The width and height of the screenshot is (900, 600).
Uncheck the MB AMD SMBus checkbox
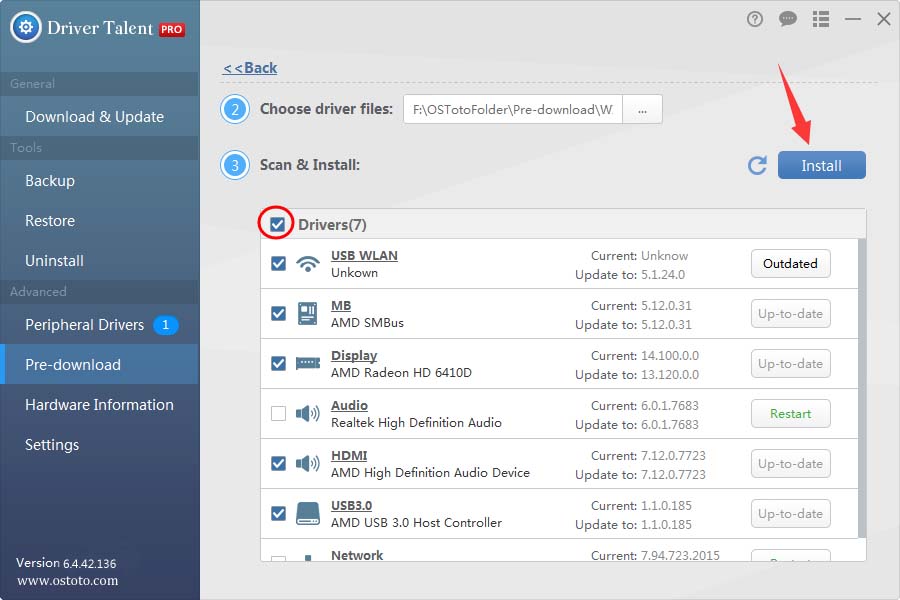click(x=278, y=313)
